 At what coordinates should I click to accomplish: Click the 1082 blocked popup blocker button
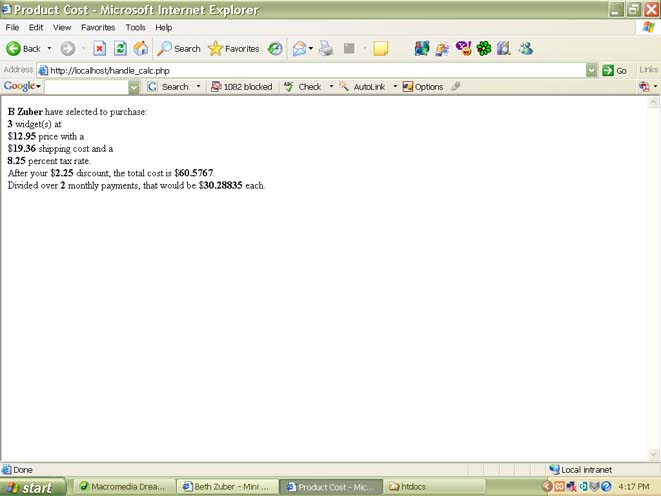(x=242, y=87)
